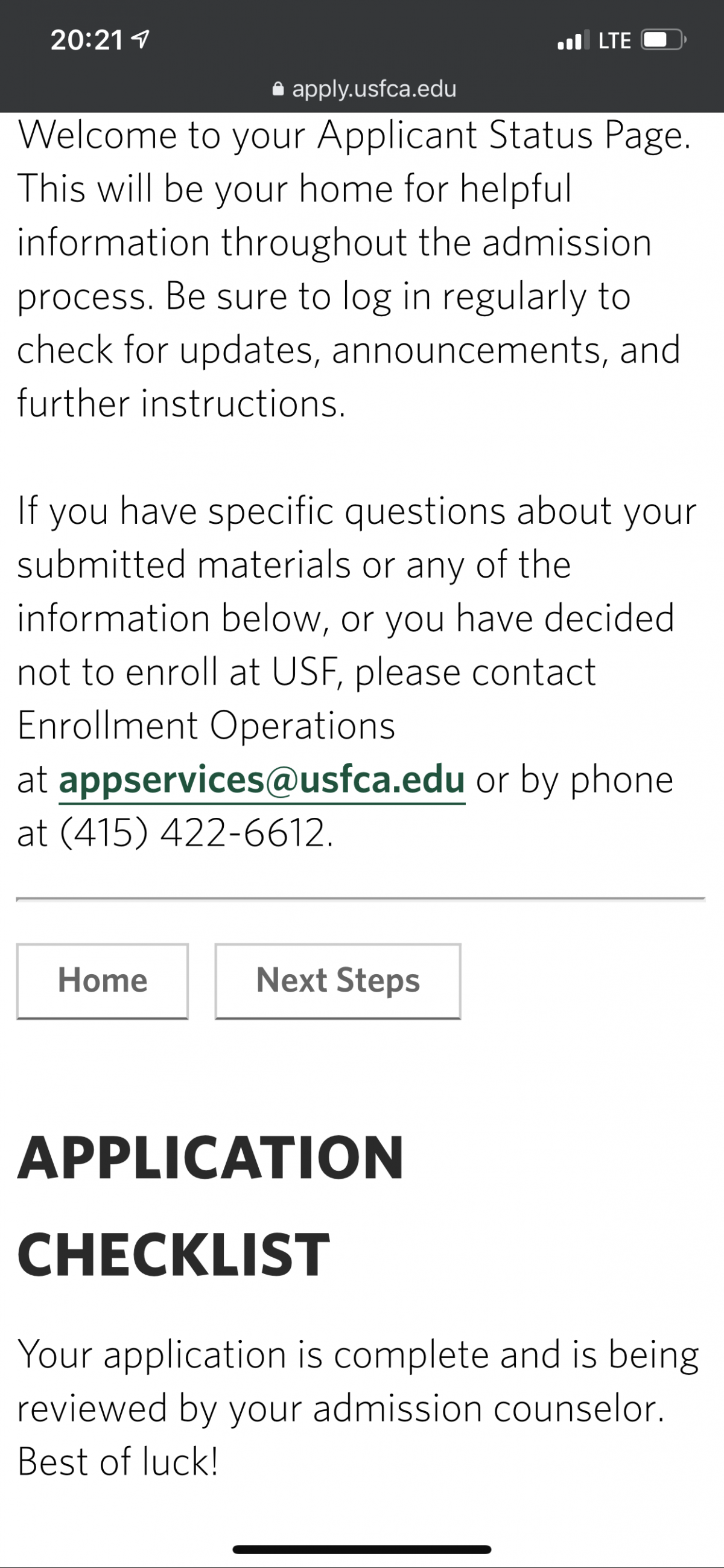Tap the 'If you have specific questions' paragraph
This screenshot has height=1568, width=724.
point(357,671)
